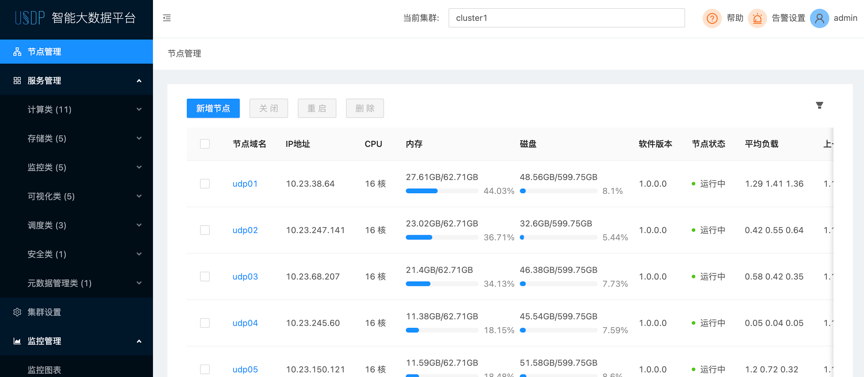Image resolution: width=864 pixels, height=377 pixels.
Task: Click the current cluster input field
Action: pos(566,18)
